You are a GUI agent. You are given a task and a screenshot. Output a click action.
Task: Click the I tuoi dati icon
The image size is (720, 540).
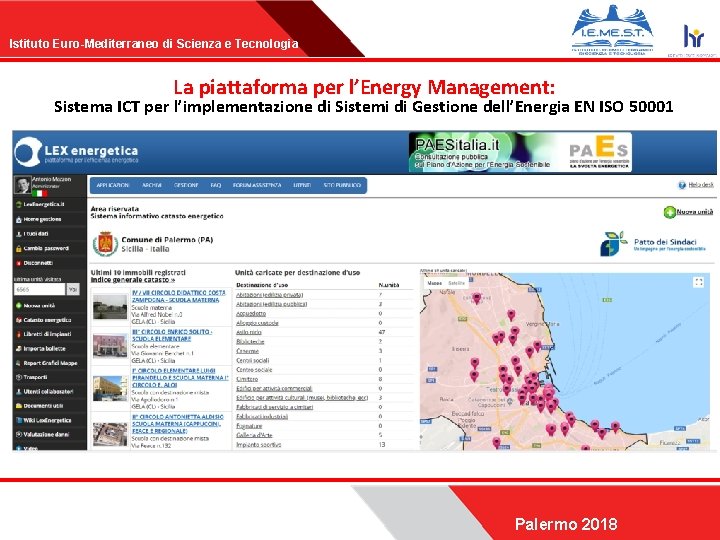[19, 234]
